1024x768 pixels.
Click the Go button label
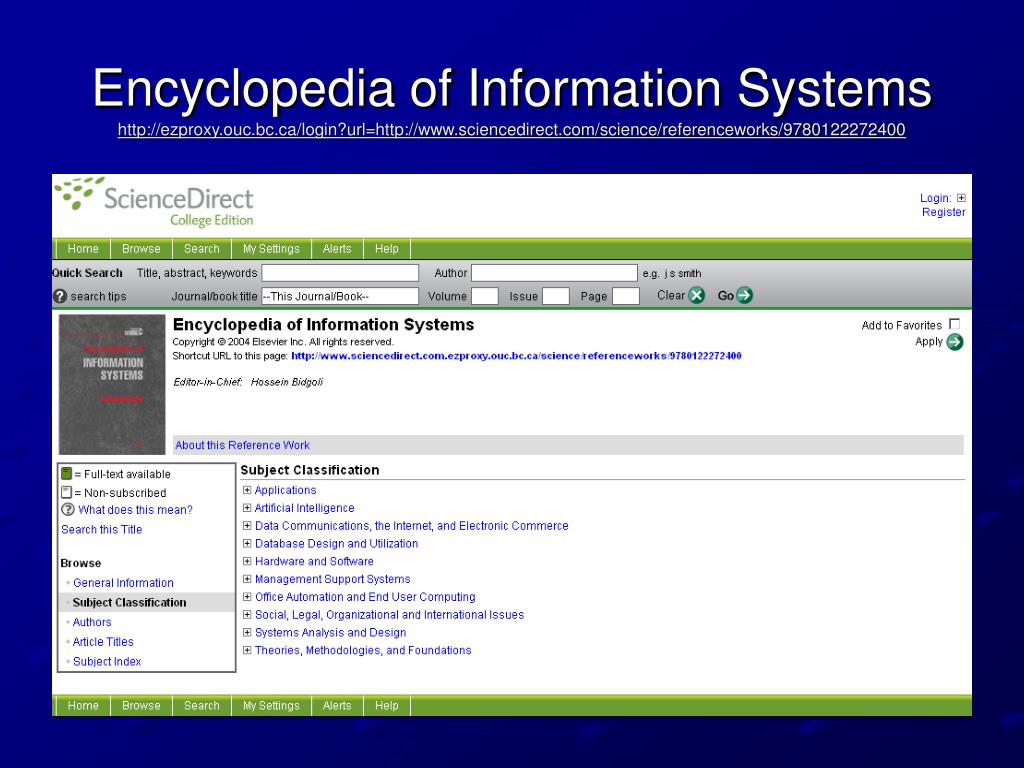click(726, 296)
